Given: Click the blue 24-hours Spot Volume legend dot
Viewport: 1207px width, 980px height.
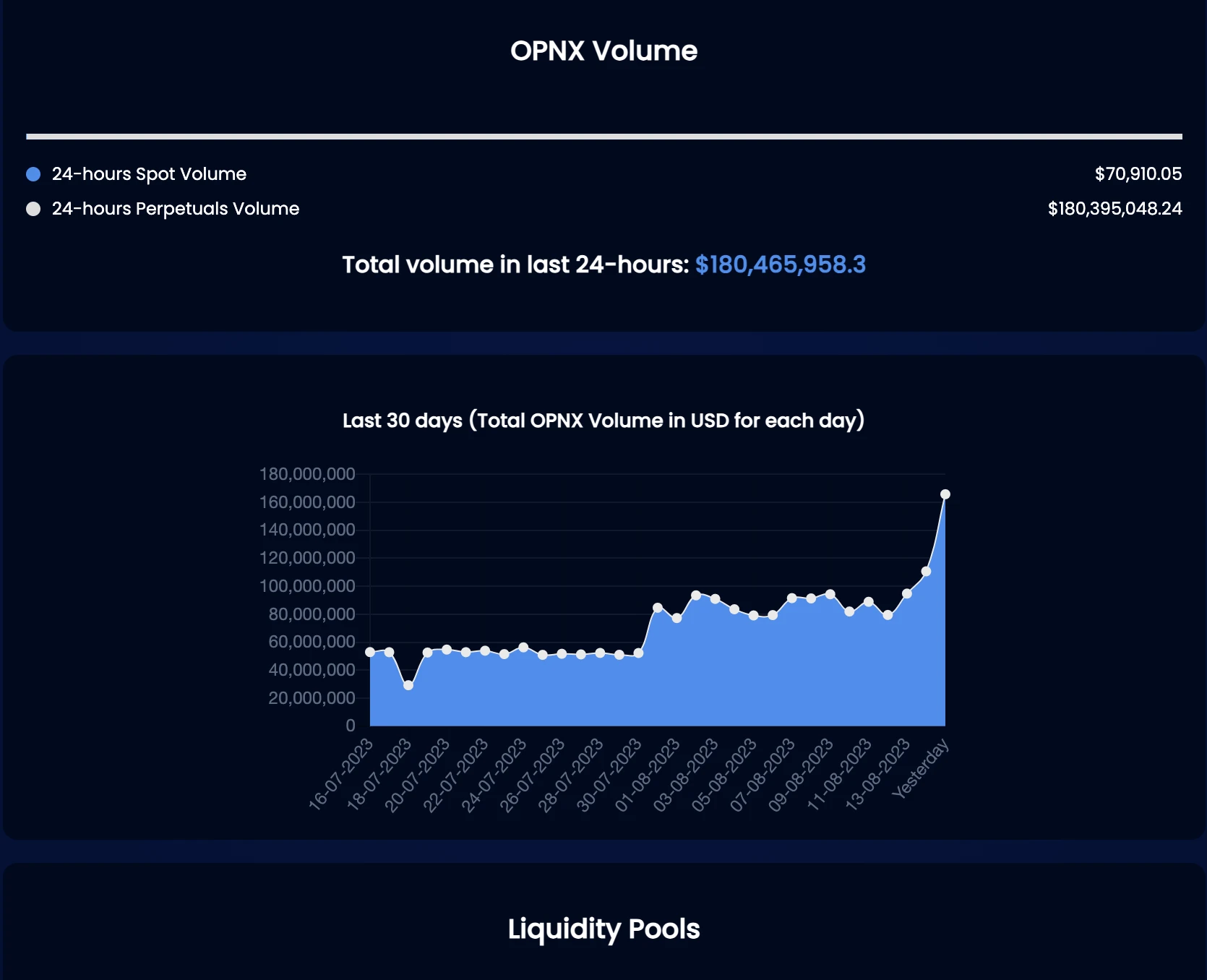Looking at the screenshot, I should pos(33,174).
